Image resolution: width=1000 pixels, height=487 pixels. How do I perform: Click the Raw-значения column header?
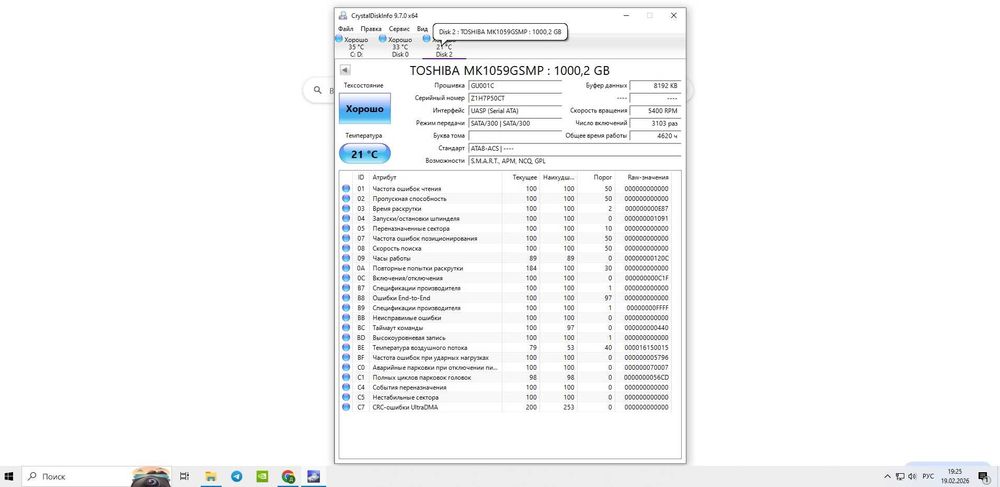tap(643, 177)
